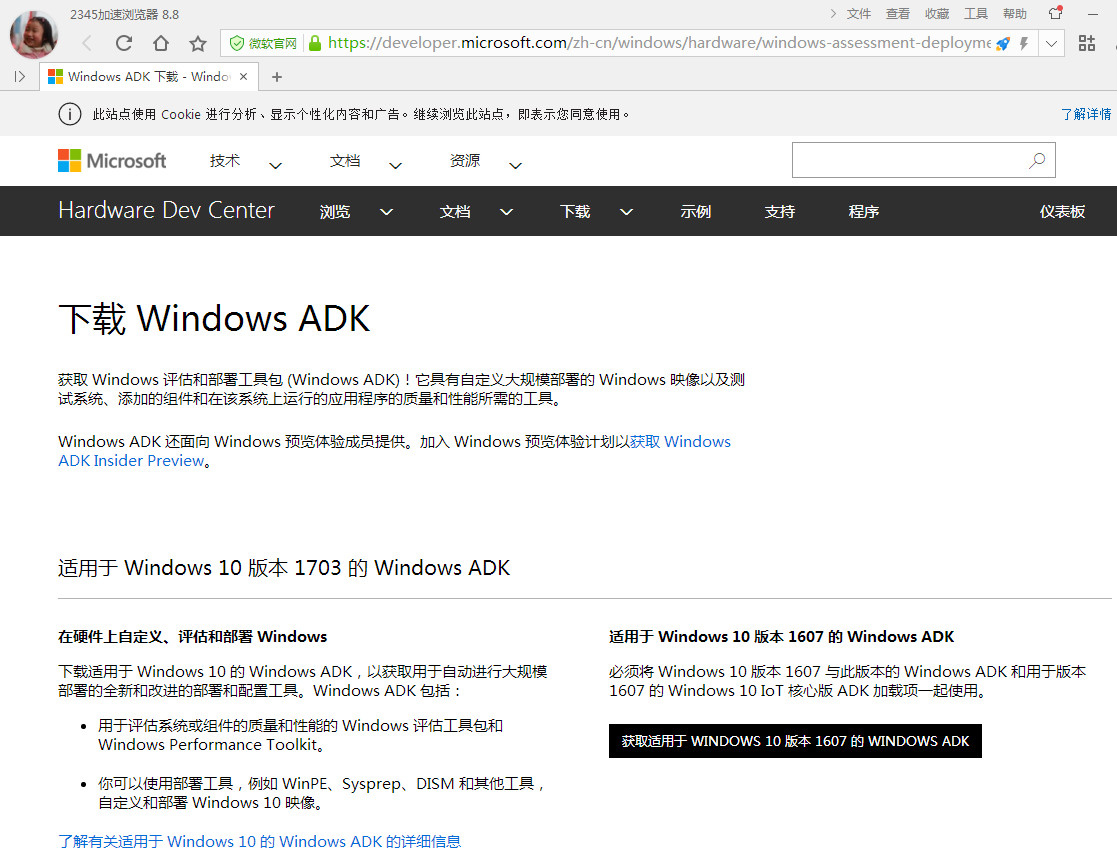Go to browser home page icon
1117x859 pixels.
(x=161, y=43)
